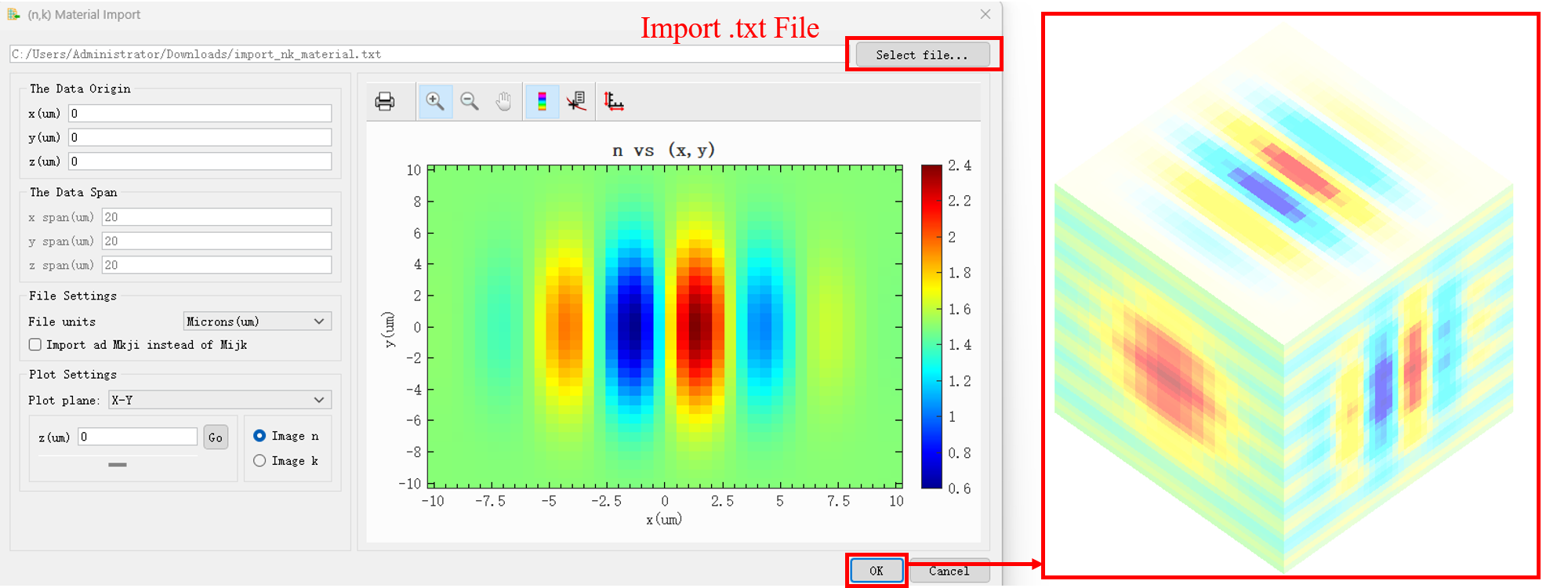Click the axis scale settings icon
This screenshot has height=588, width=1568.
point(614,101)
